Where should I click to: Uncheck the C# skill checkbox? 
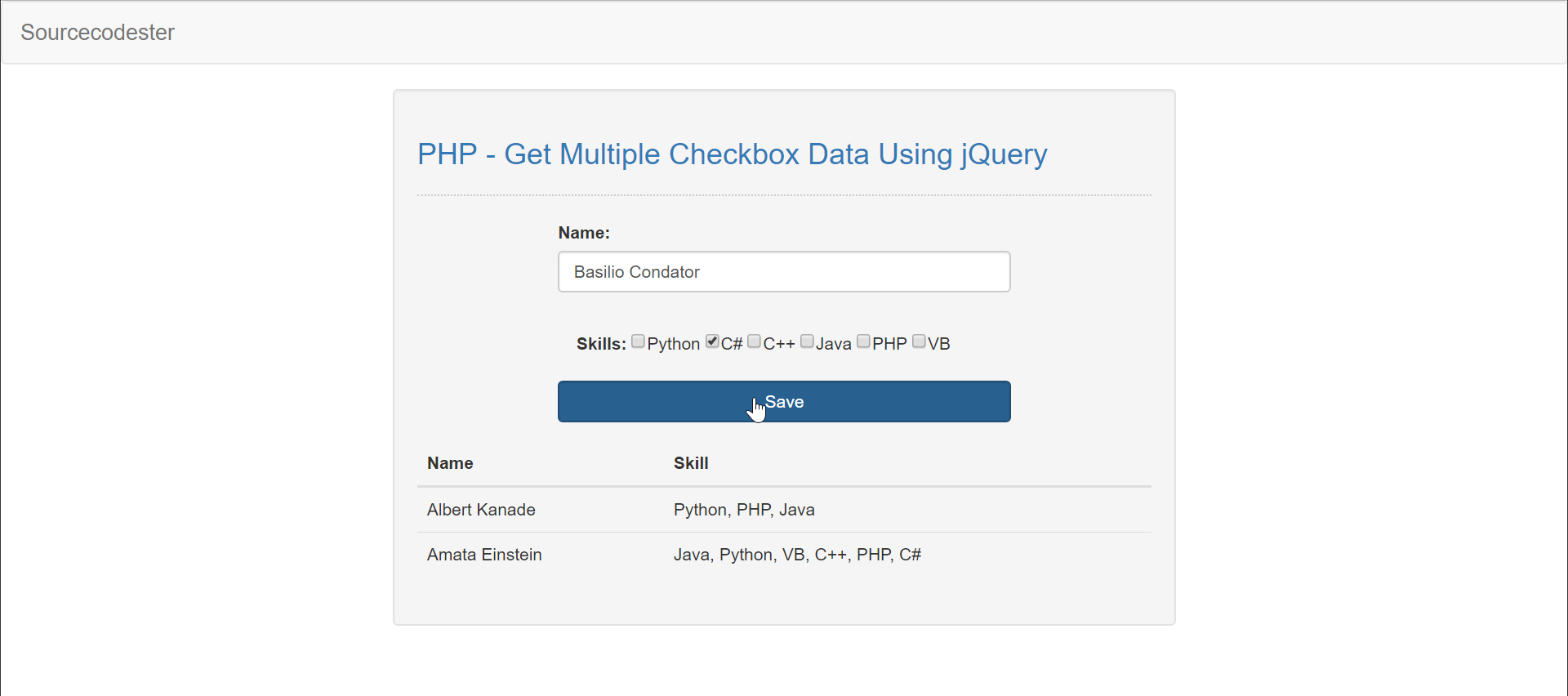712,341
